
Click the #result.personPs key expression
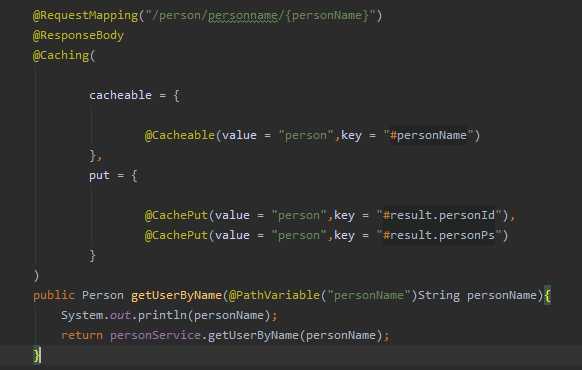coord(439,235)
